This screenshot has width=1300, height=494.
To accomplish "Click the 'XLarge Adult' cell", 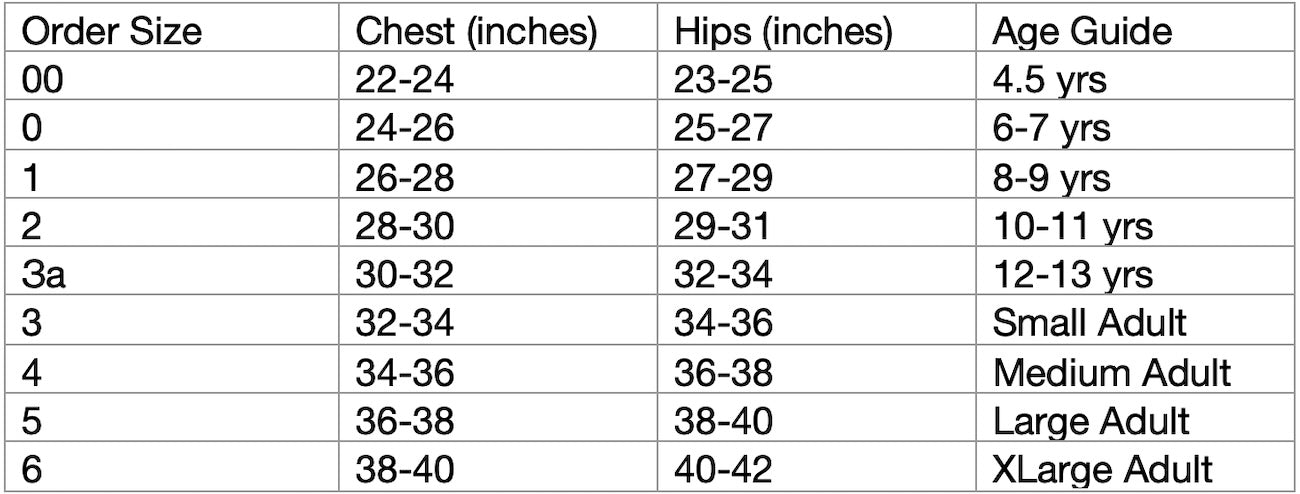I will click(1103, 469).
